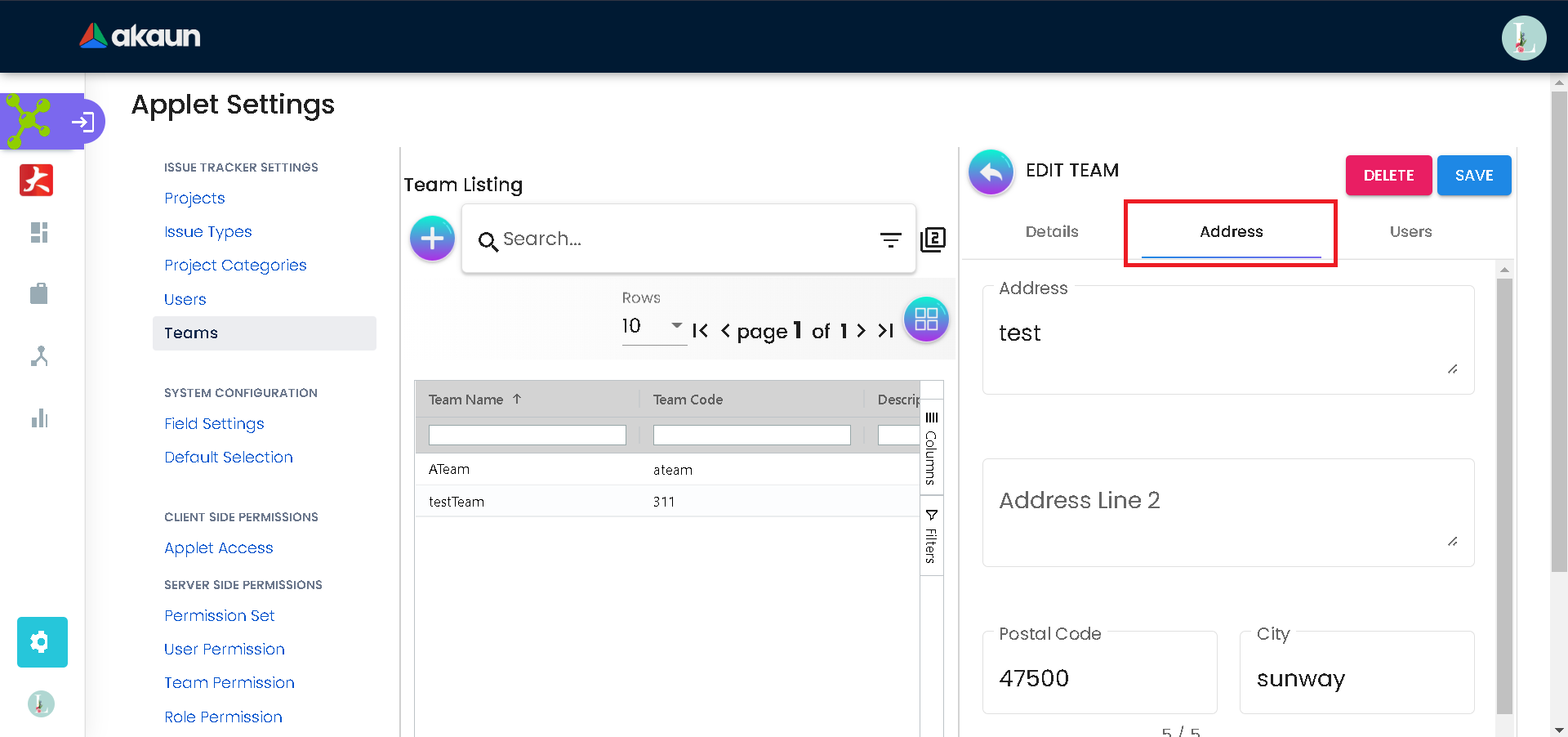Switch to grid view with the tiles icon
This screenshot has width=1568, height=737.
click(x=926, y=319)
